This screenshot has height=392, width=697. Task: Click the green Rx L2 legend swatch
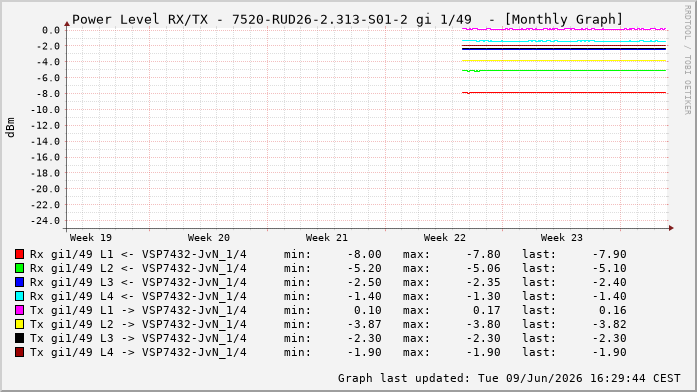point(19,268)
